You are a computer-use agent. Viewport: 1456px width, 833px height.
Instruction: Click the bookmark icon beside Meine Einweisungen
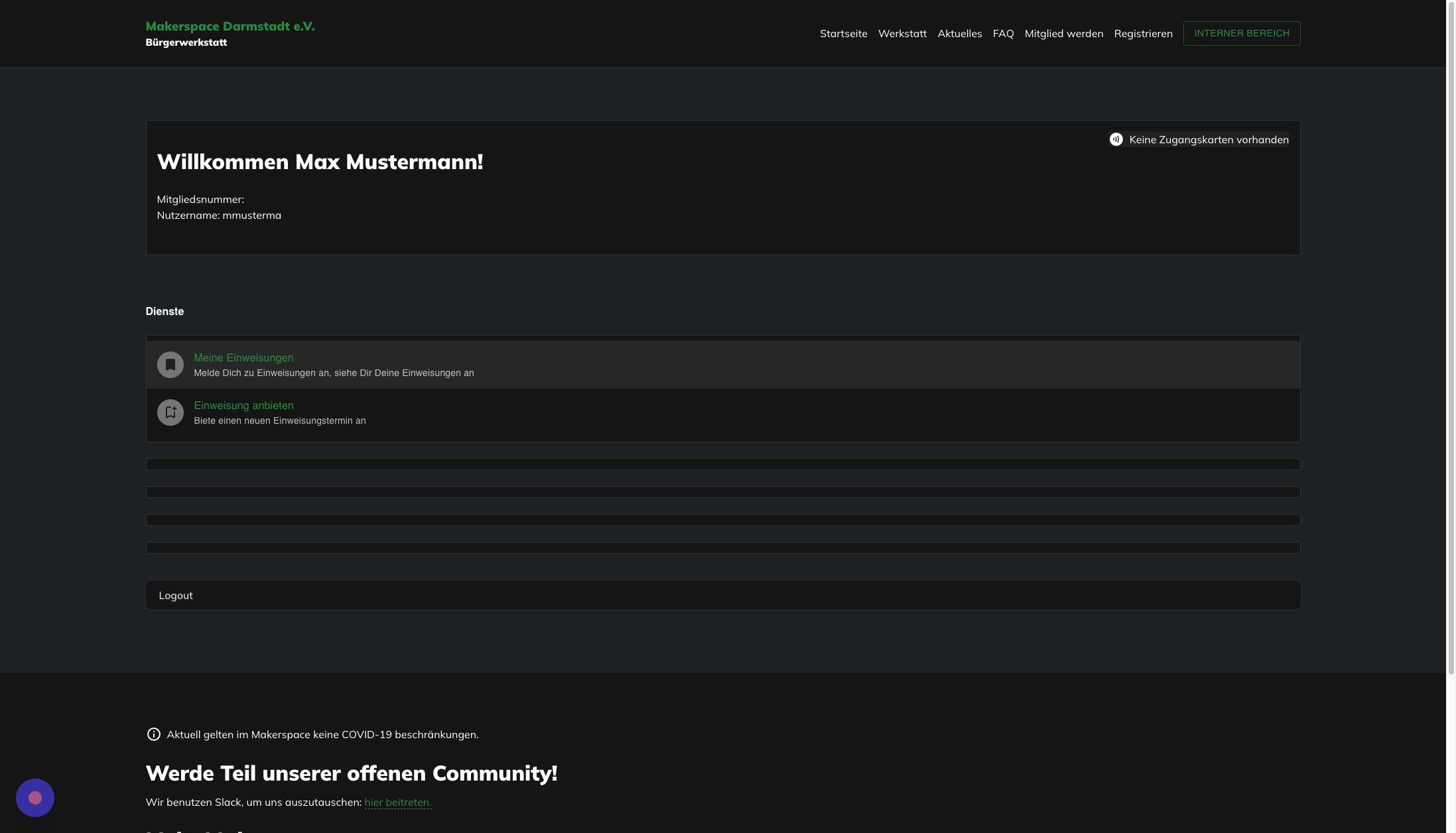170,364
